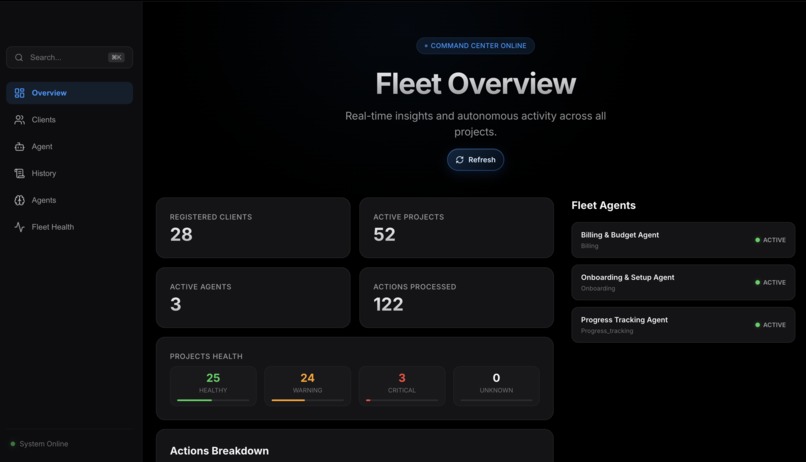Open the Agent menu item

(x=69, y=146)
